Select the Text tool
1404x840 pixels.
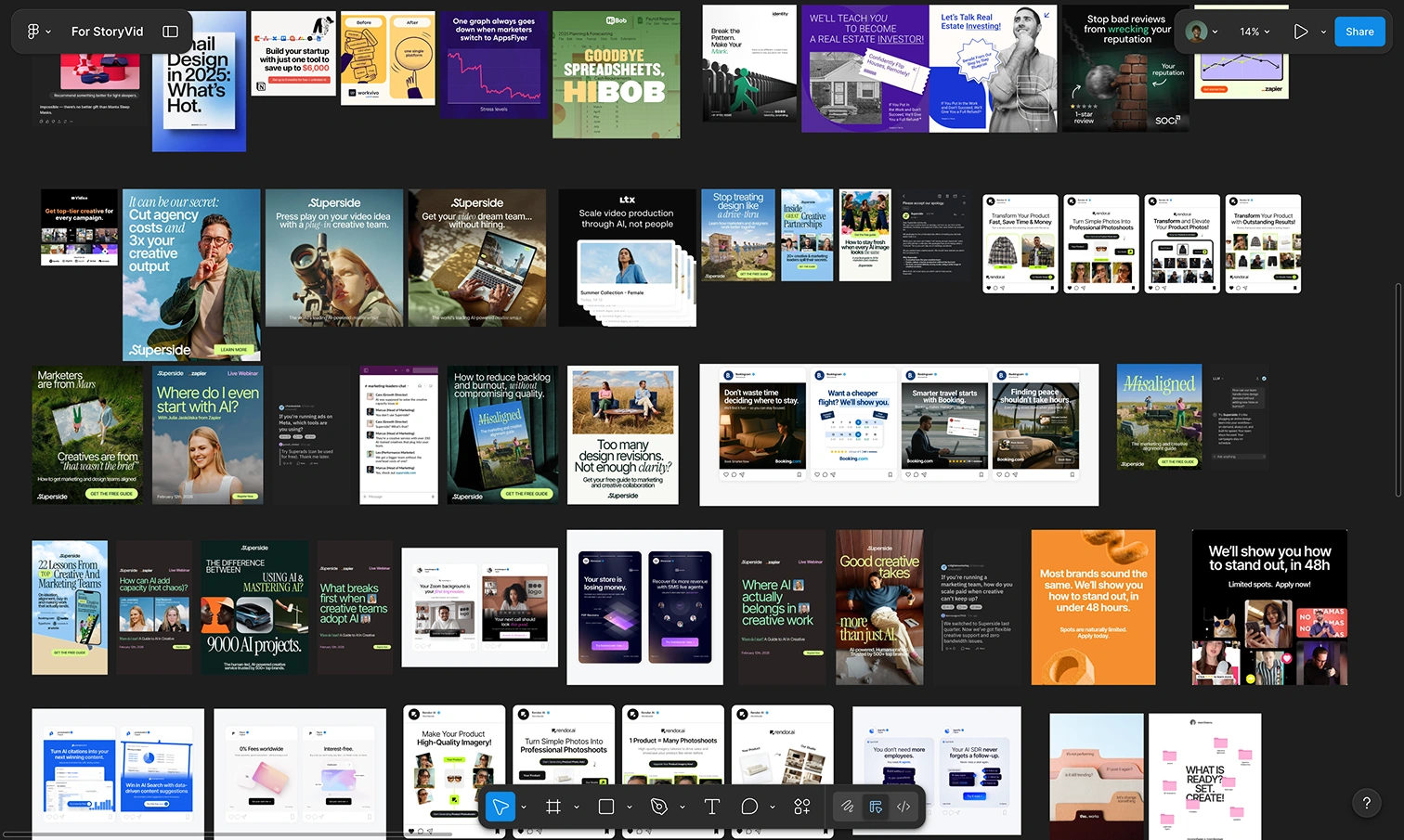tap(711, 806)
